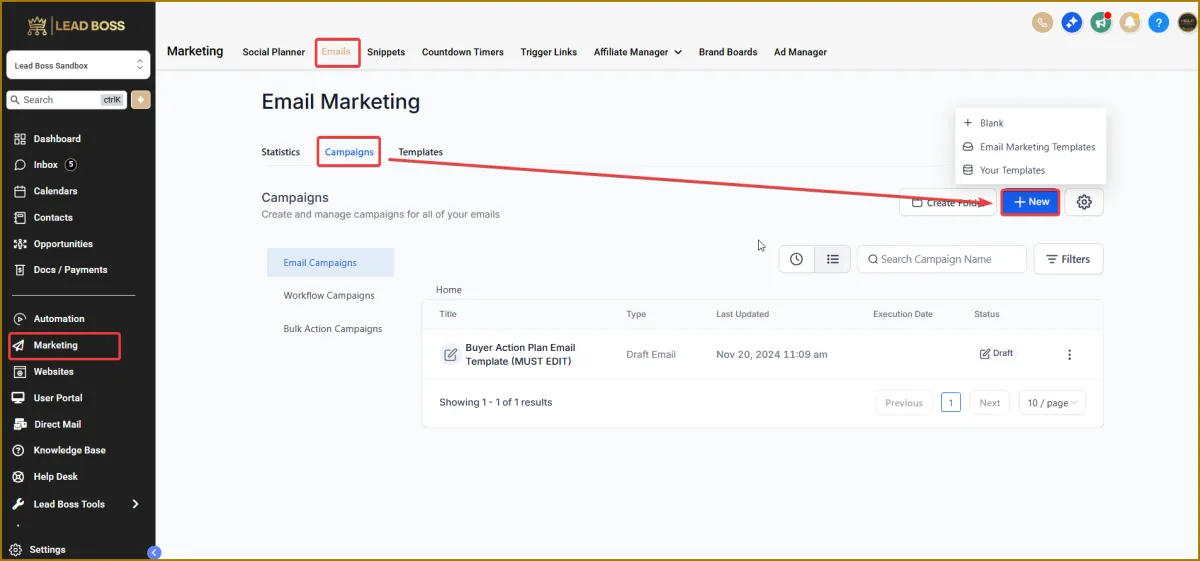This screenshot has height=561, width=1200.
Task: Open the 10 / page dropdown
Action: (x=1053, y=403)
